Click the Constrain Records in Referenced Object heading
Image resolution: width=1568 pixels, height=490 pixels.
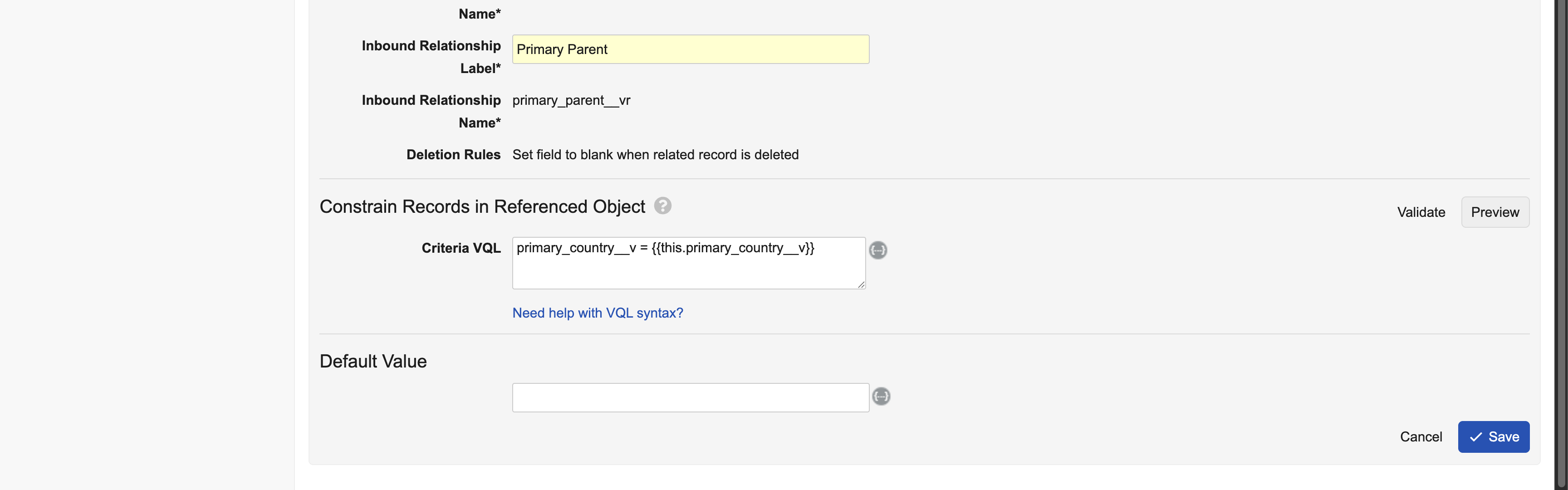(x=481, y=206)
